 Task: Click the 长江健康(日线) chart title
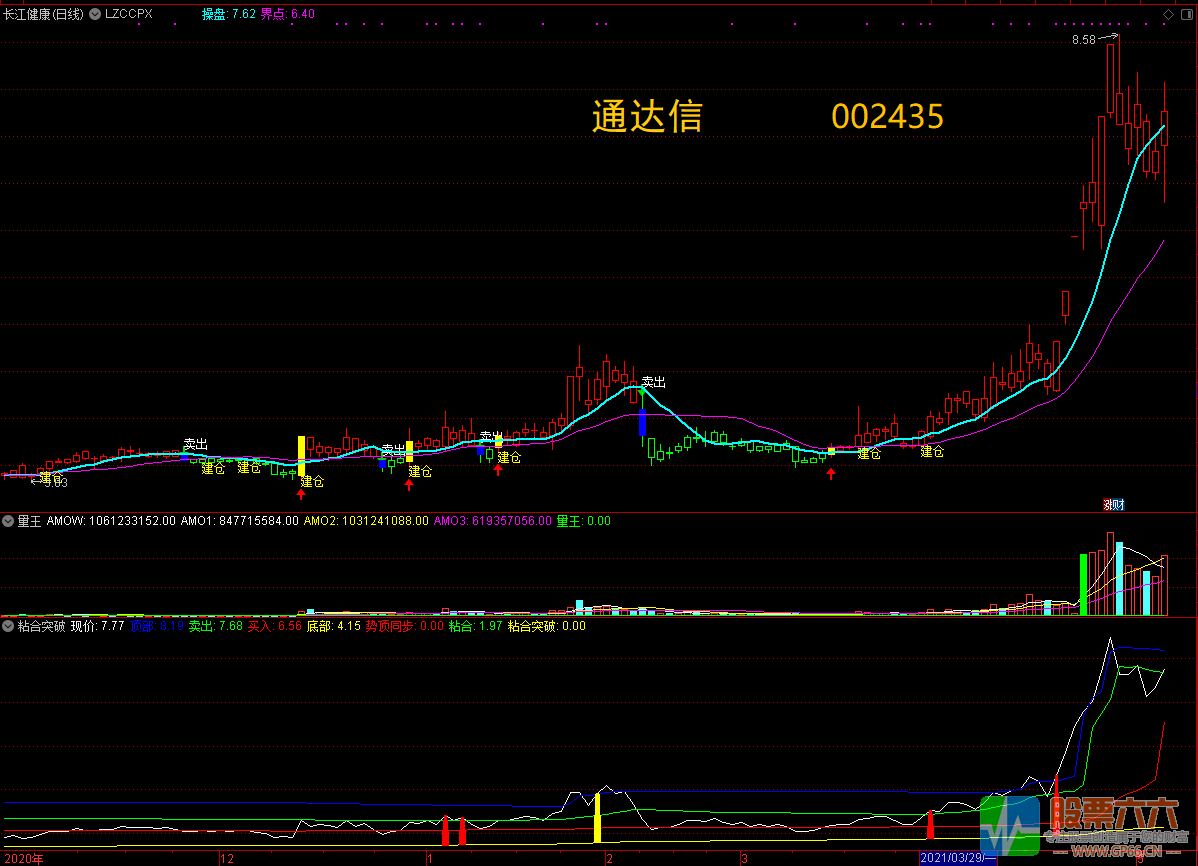[43, 14]
